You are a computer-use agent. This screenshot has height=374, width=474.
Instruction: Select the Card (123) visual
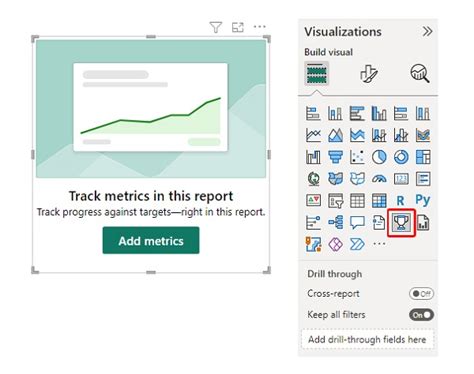click(401, 179)
